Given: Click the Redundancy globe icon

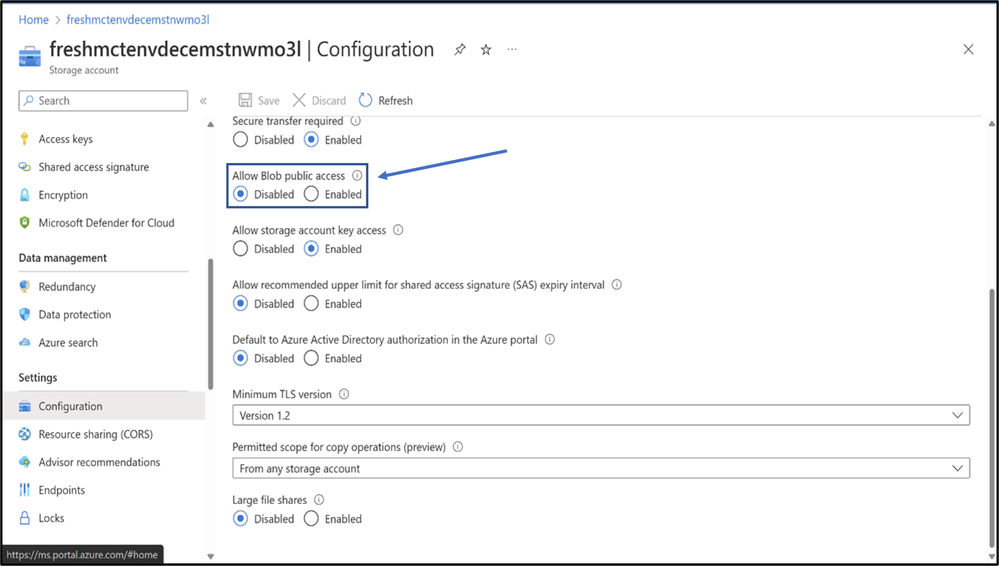Looking at the screenshot, I should click(25, 286).
